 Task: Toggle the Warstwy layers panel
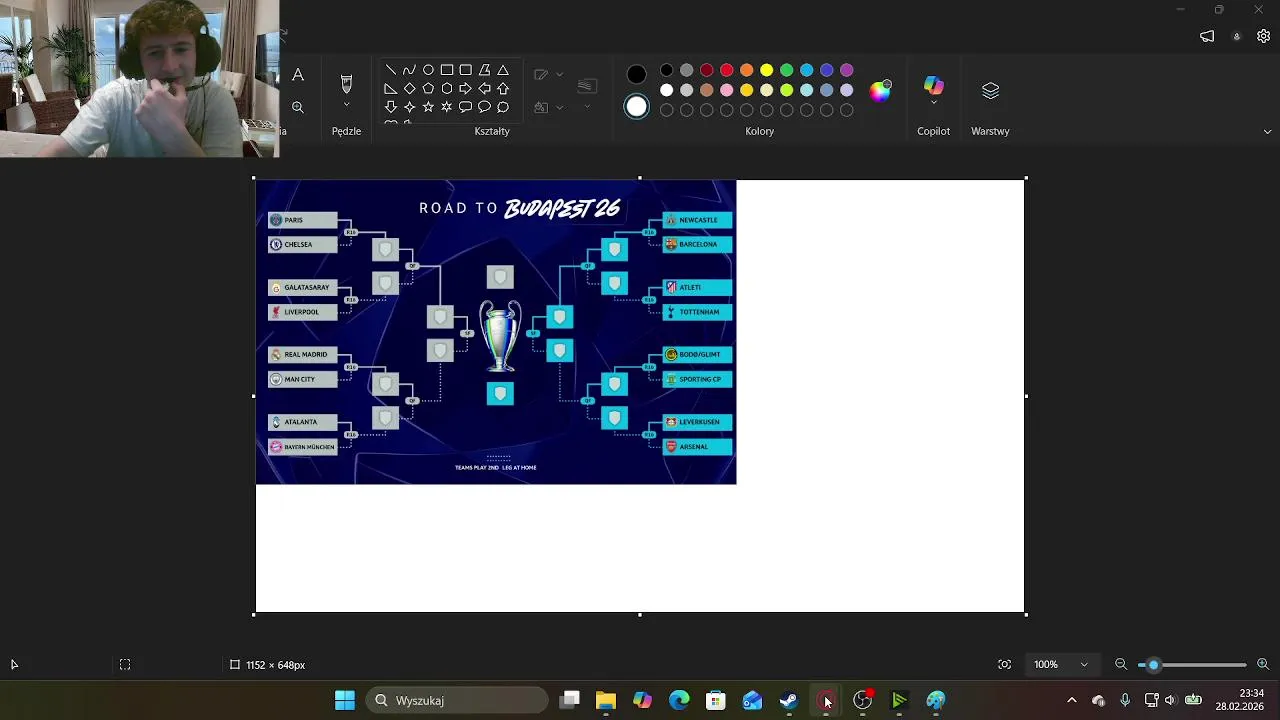coord(990,91)
